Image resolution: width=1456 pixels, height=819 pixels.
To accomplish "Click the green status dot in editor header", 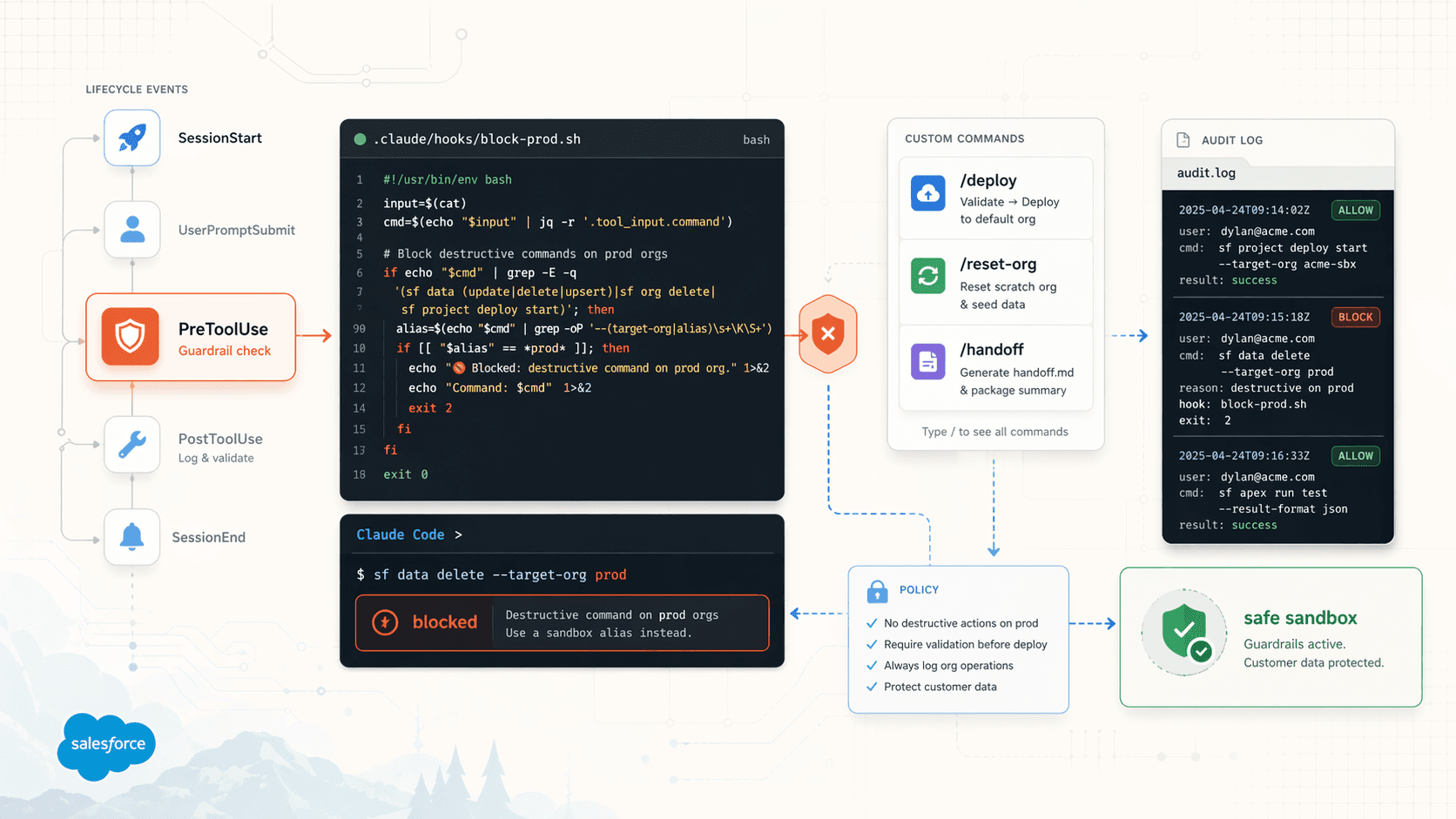I will (360, 139).
